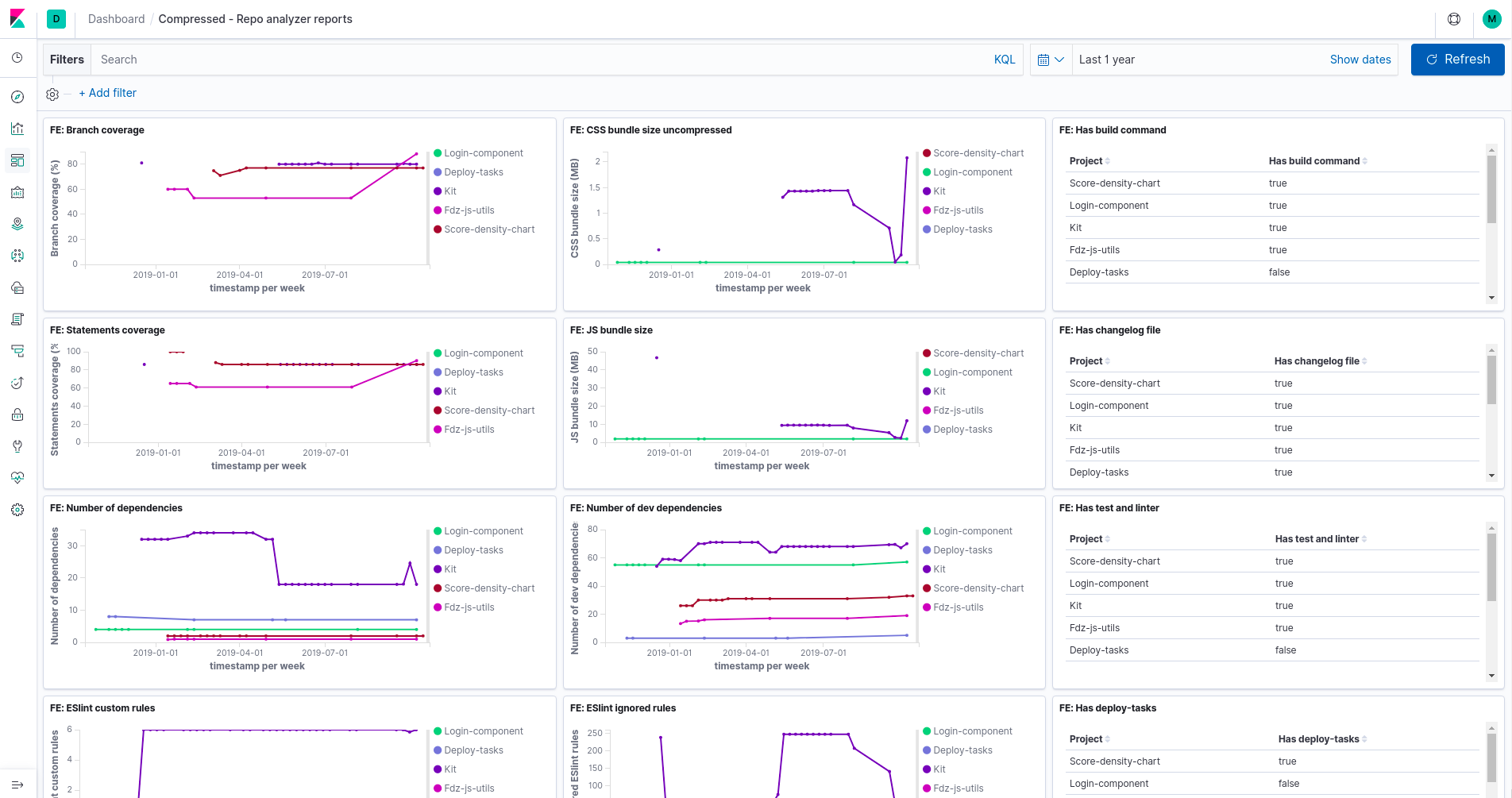Click the Refresh button
The image size is (1512, 798).
pos(1457,60)
